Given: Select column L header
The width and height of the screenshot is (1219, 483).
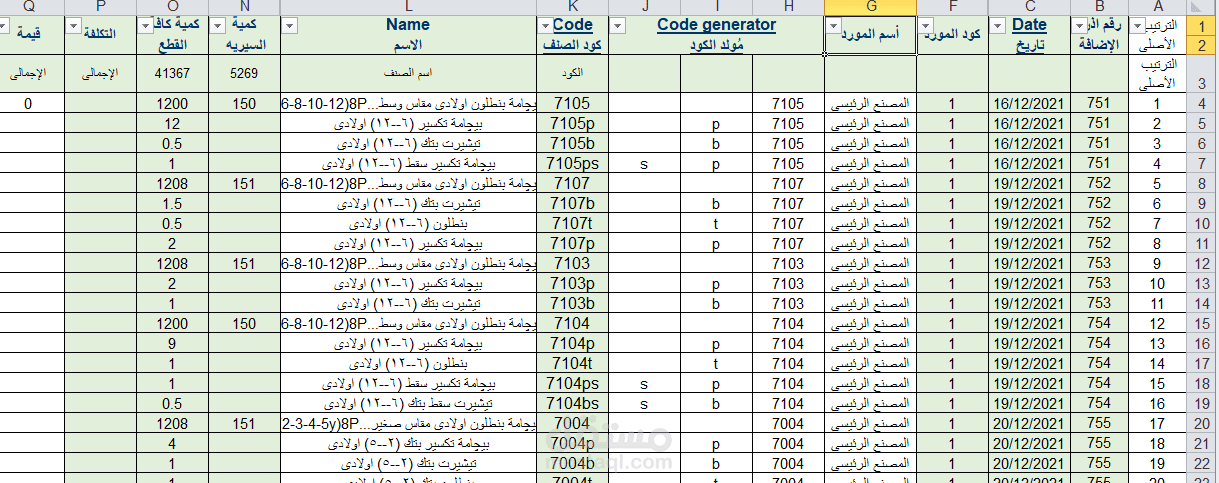Looking at the screenshot, I should coord(408,8).
